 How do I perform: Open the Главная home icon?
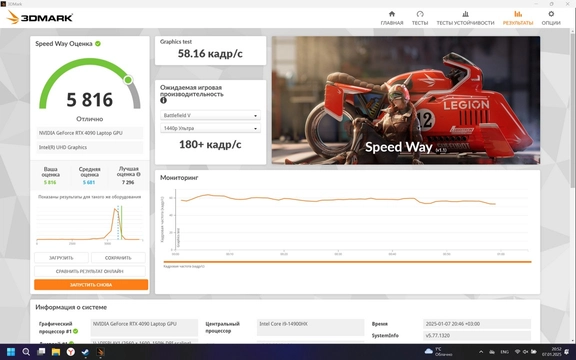pyautogui.click(x=392, y=14)
